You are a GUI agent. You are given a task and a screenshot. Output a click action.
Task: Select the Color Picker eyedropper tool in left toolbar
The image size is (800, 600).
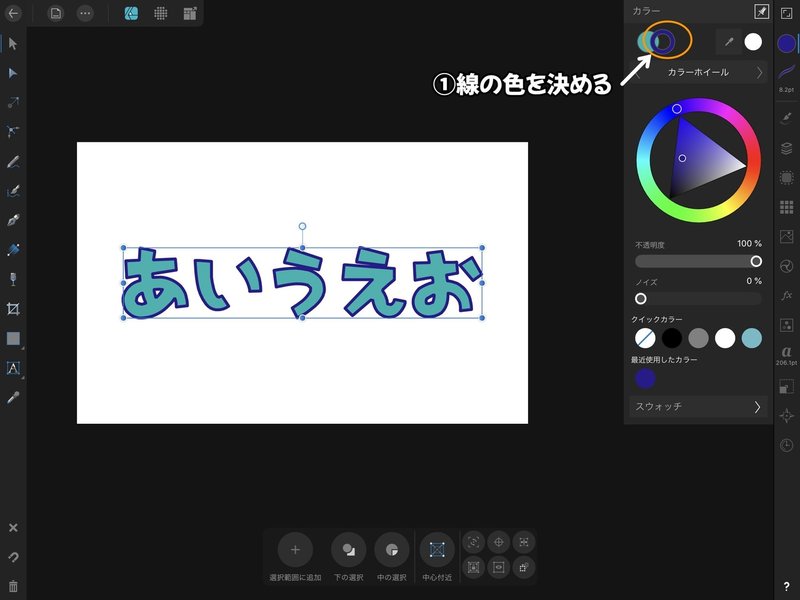pyautogui.click(x=13, y=397)
